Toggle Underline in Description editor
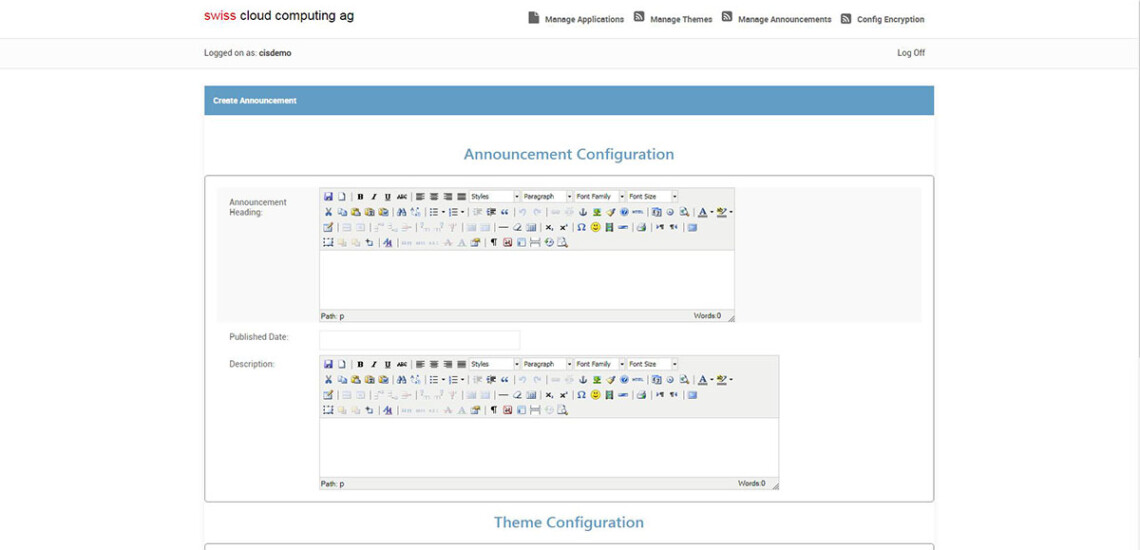 point(388,364)
